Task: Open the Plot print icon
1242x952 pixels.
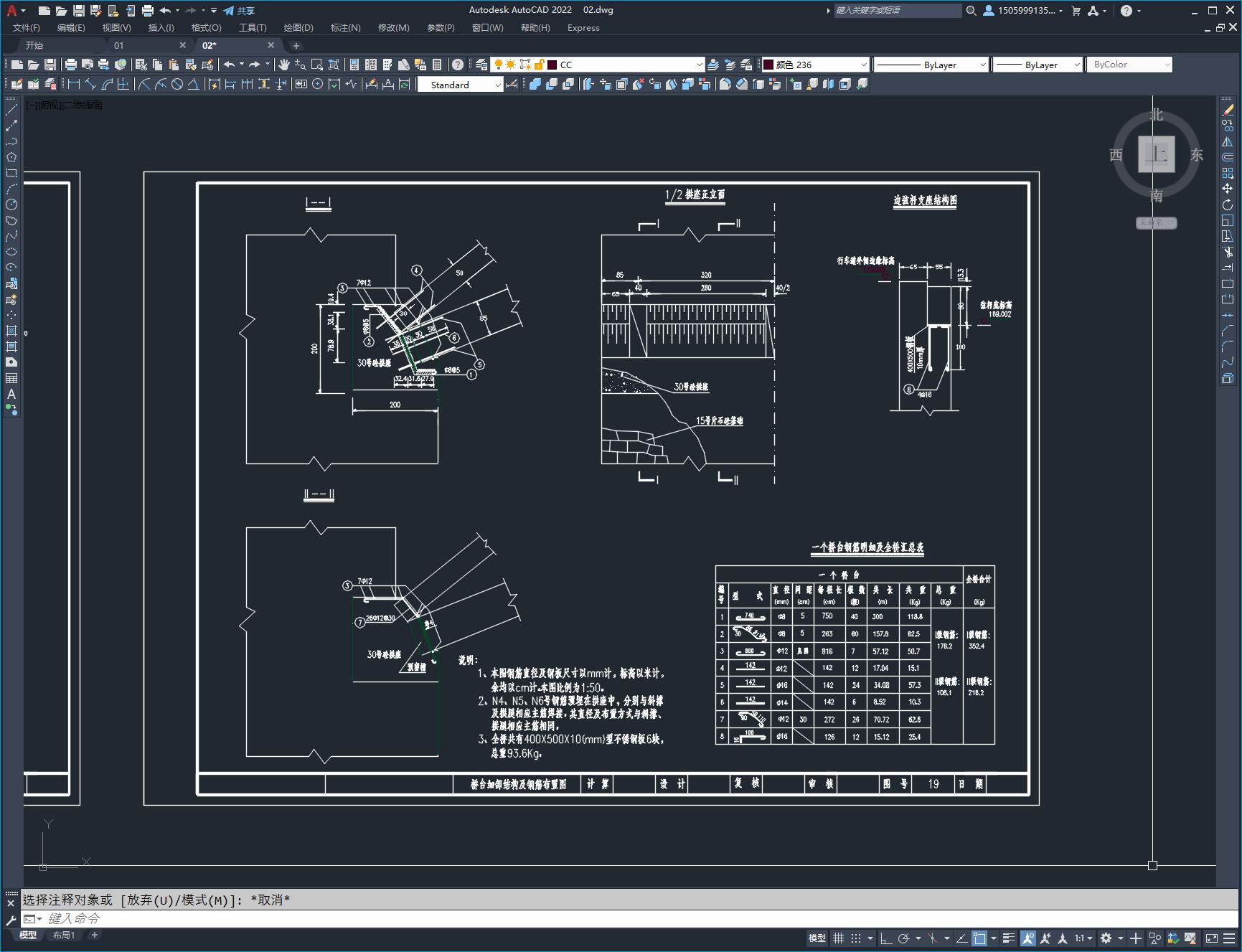Action: [x=70, y=65]
